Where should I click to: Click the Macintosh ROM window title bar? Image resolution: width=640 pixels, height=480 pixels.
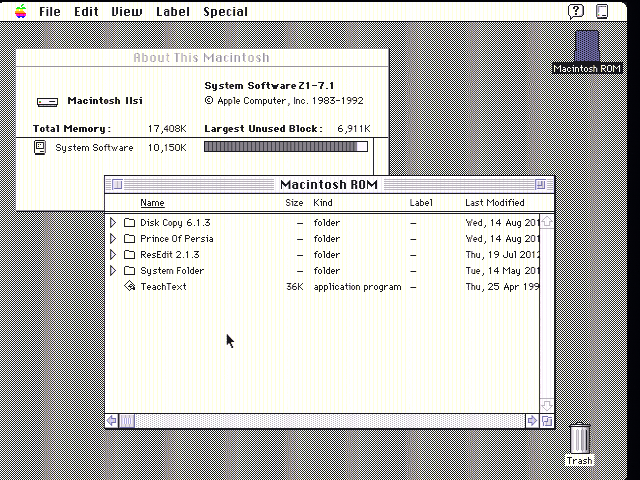click(329, 184)
